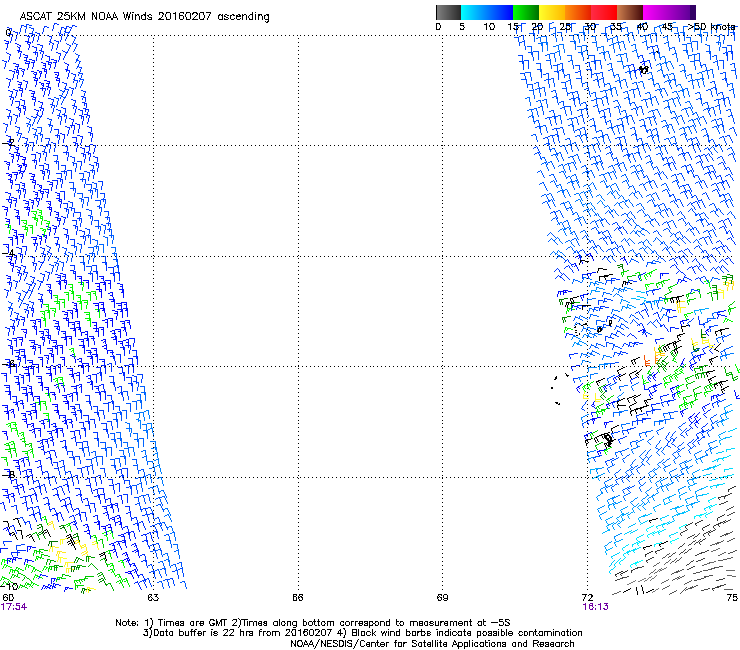Click the green 15-20 knots color segment

526,12
